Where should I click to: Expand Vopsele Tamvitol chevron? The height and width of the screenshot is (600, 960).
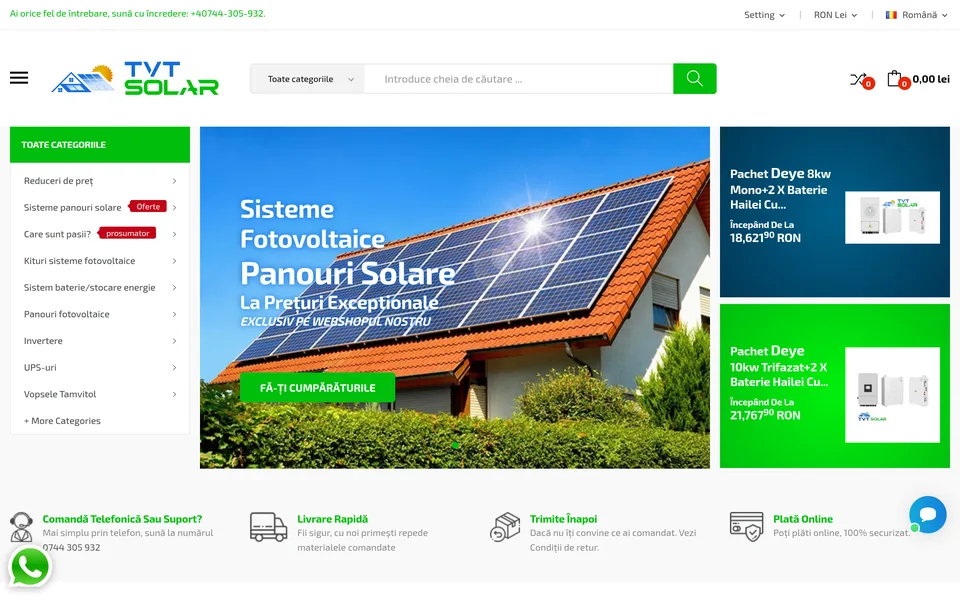pyautogui.click(x=174, y=394)
